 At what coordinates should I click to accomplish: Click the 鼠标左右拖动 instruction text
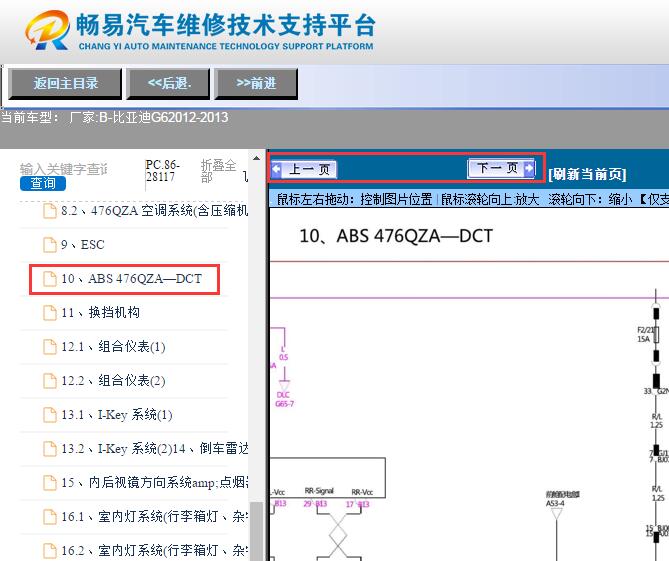click(354, 199)
